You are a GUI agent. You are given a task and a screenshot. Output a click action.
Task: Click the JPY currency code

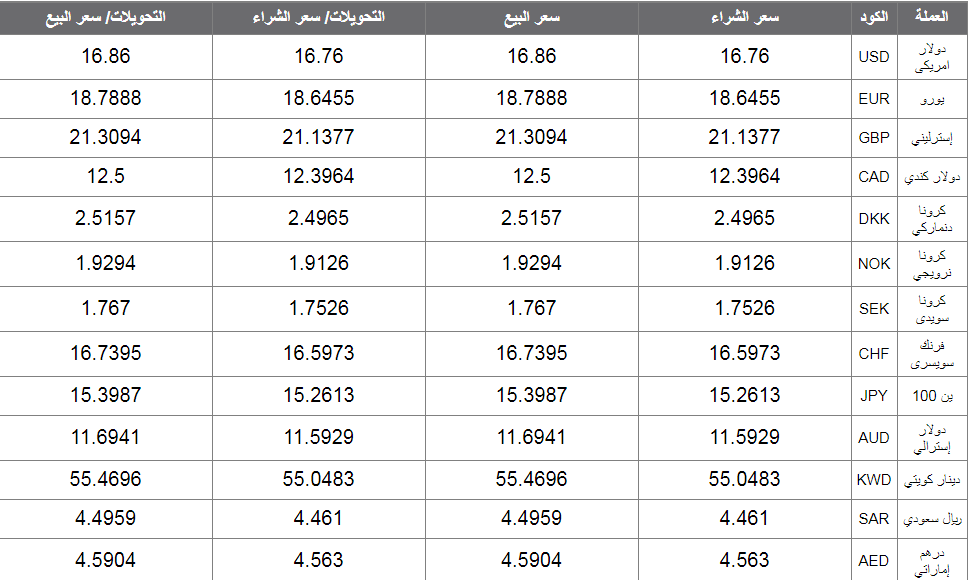(874, 396)
